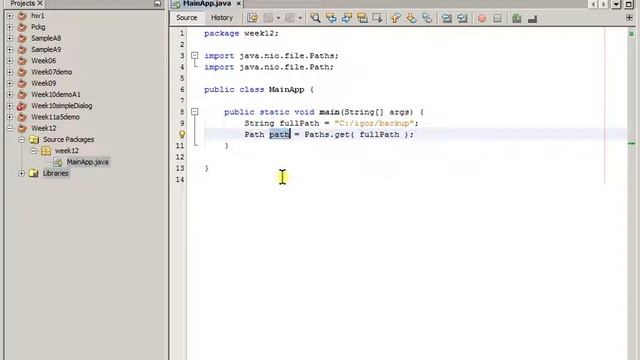The height and width of the screenshot is (360, 640).
Task: Expand the Week11a5demo project node
Action: click(x=10, y=117)
